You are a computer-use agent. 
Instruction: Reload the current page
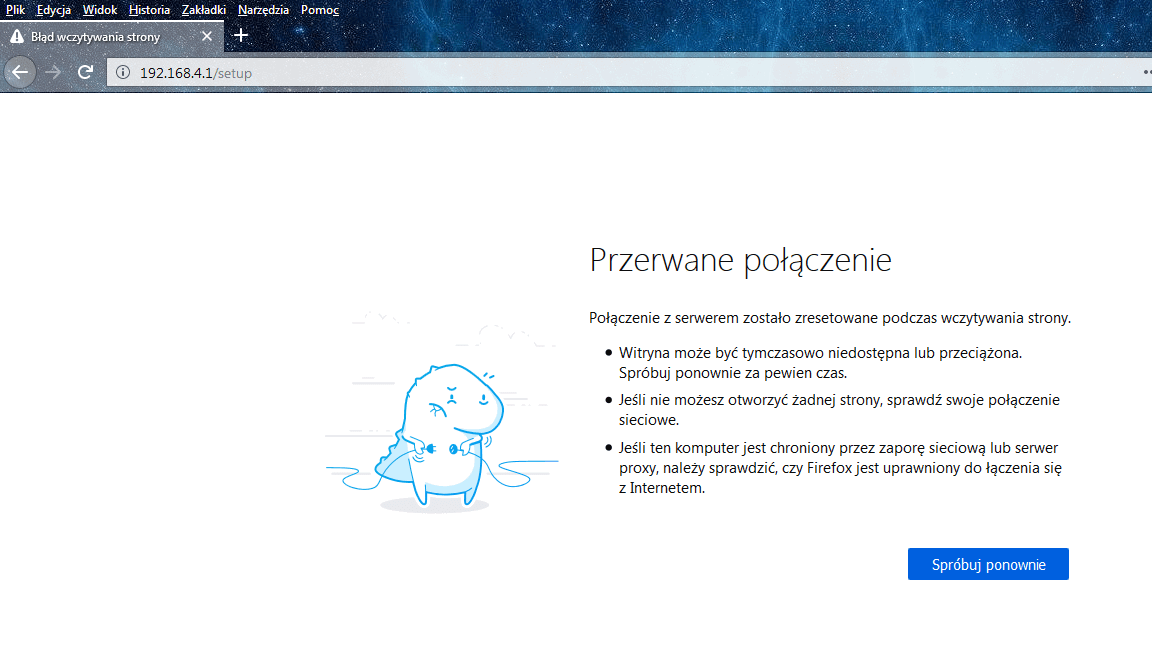coord(86,72)
